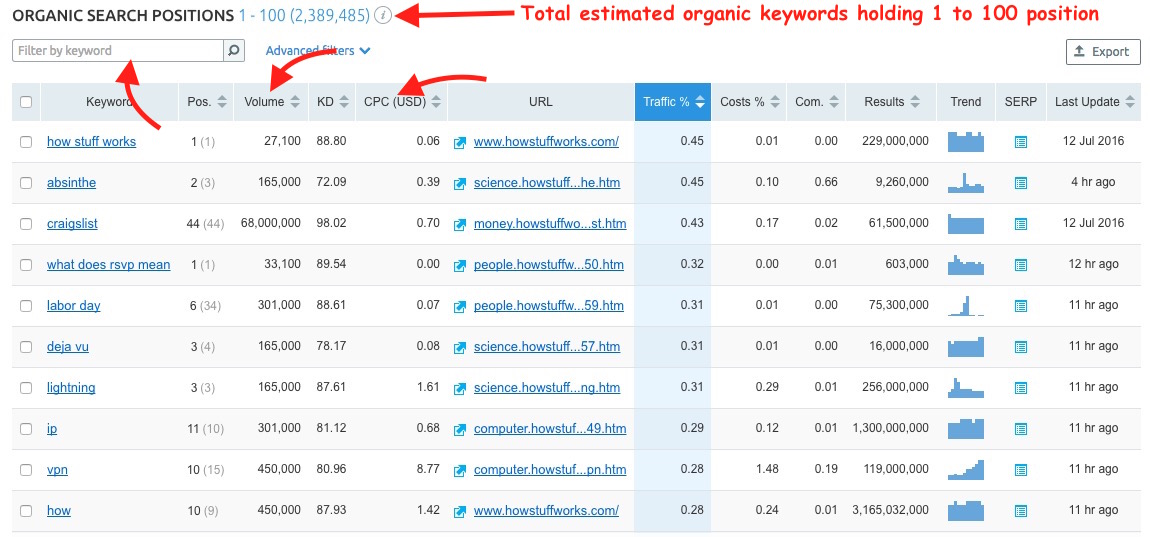Viewport: 1150px width, 537px height.
Task: Select the checkbox beside the ip keyword
Action: pos(26,429)
